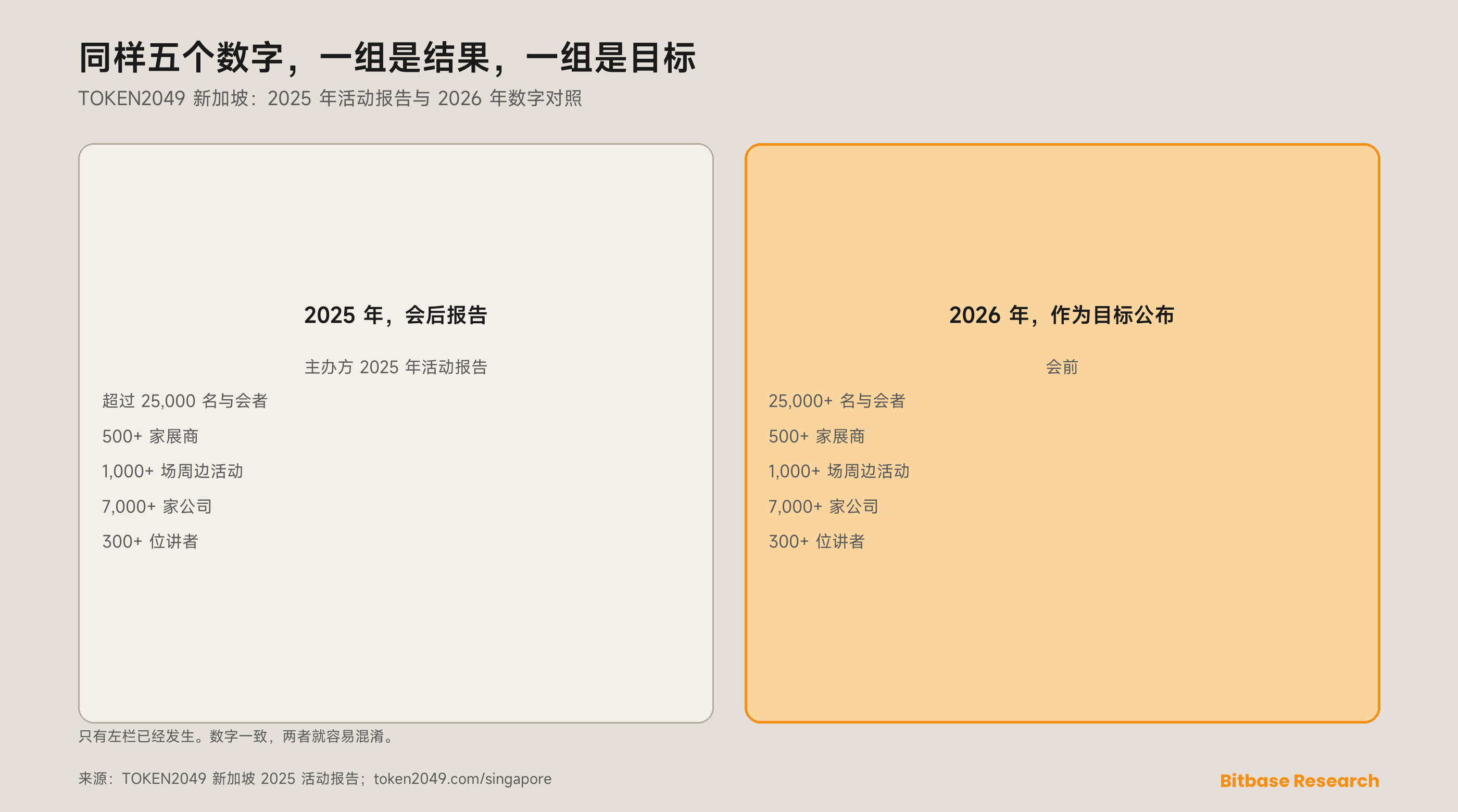Click the source line mentioning token2049.com/singapore
Viewport: 1458px width, 812px height.
(315, 779)
